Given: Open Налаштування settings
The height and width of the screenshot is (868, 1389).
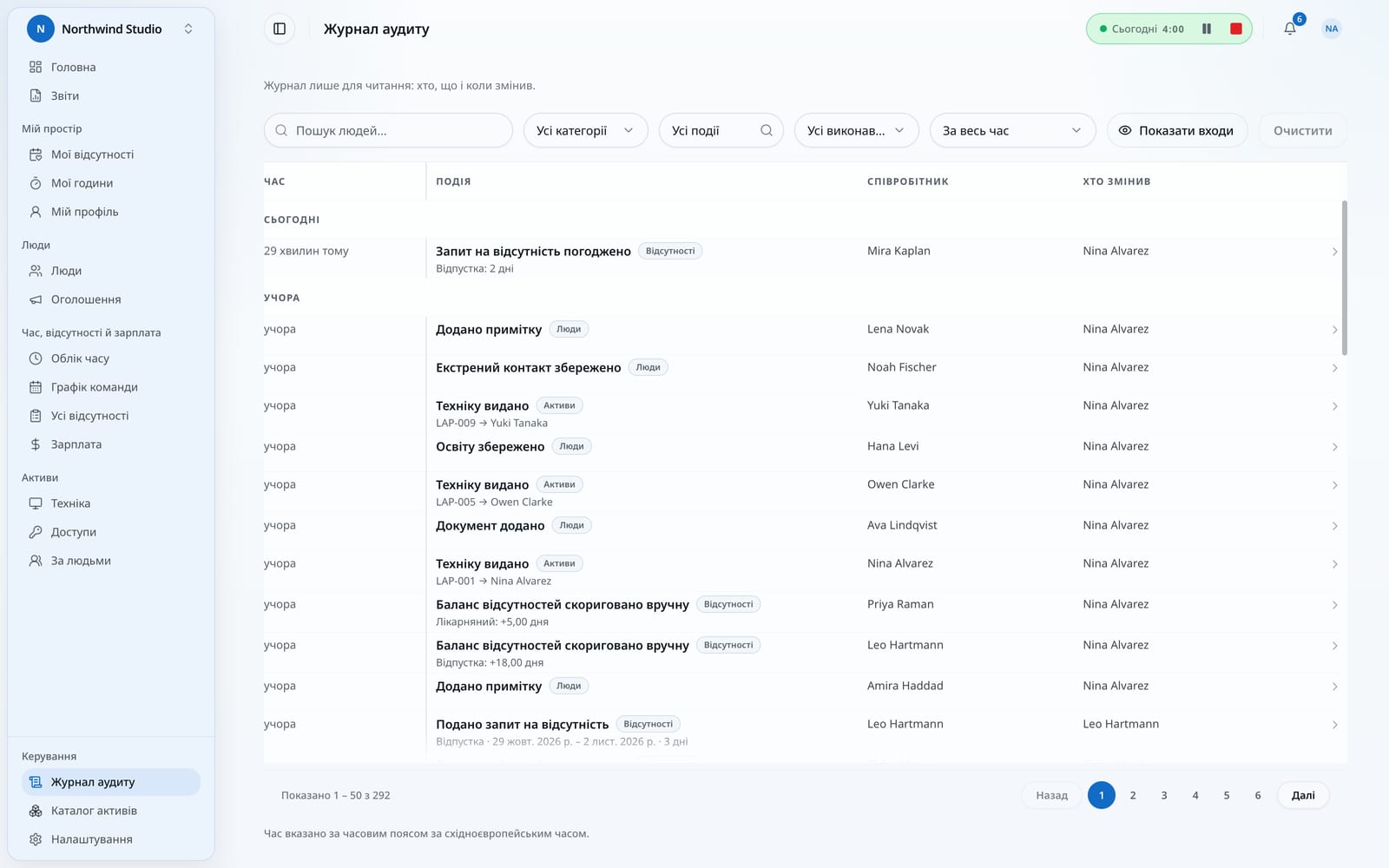Looking at the screenshot, I should tap(111, 839).
